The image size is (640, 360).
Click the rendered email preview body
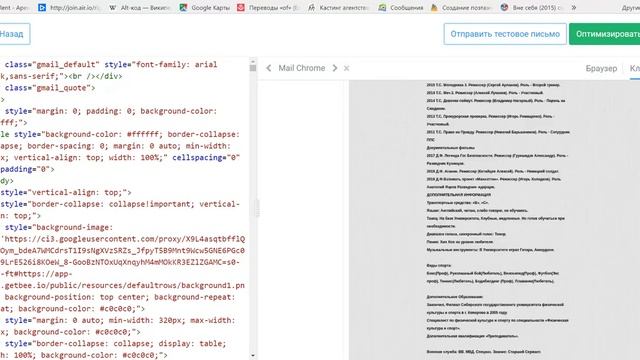[x=494, y=220]
